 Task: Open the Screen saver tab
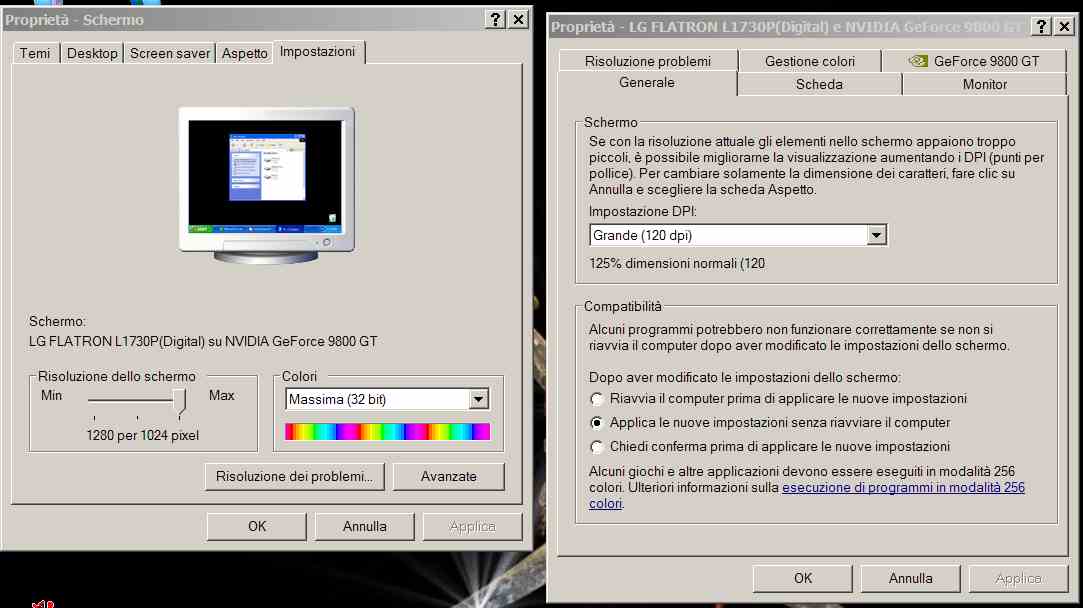pyautogui.click(x=170, y=53)
